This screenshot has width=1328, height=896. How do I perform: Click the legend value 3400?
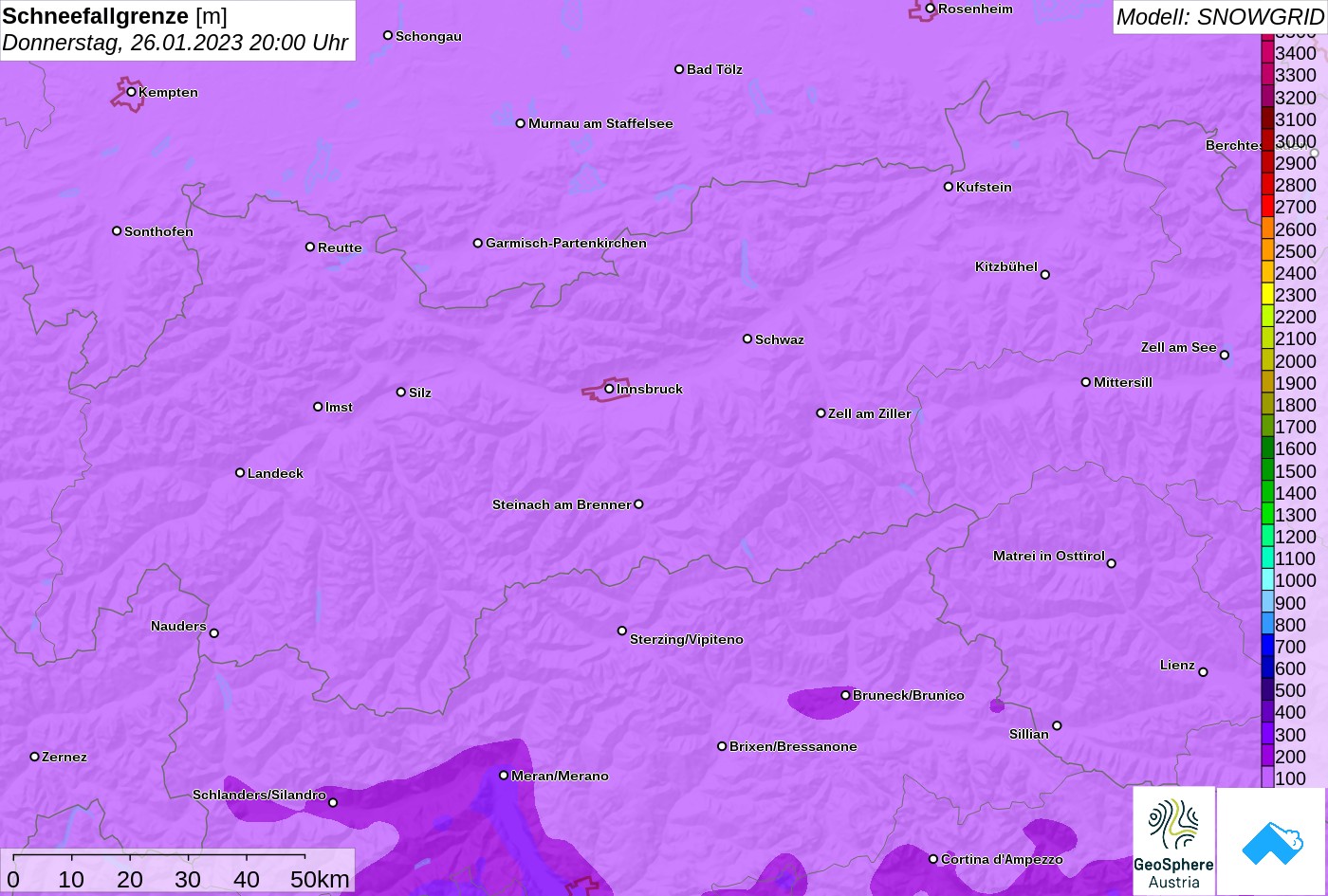coord(1296,53)
